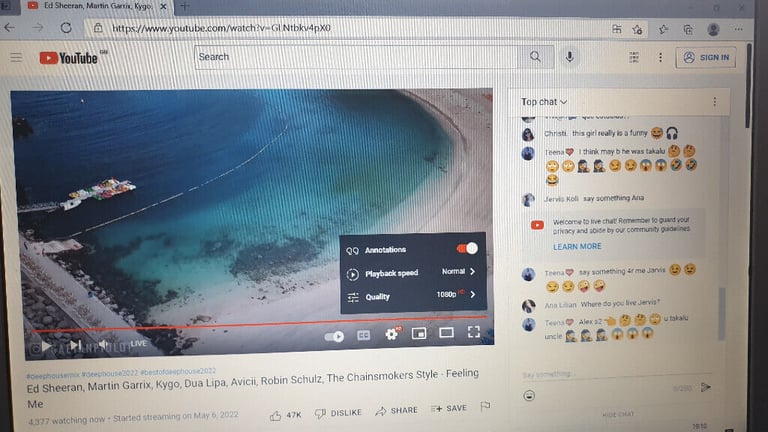Click the LEARN MORE link

coord(577,247)
